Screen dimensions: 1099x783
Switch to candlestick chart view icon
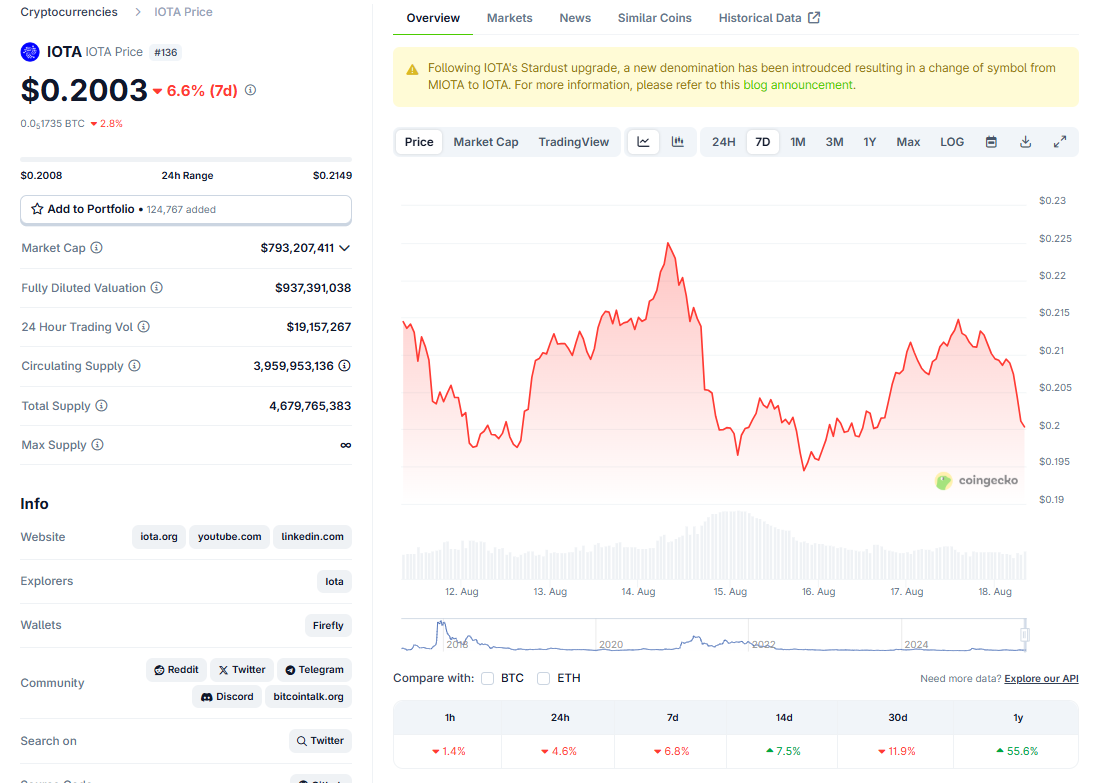678,142
